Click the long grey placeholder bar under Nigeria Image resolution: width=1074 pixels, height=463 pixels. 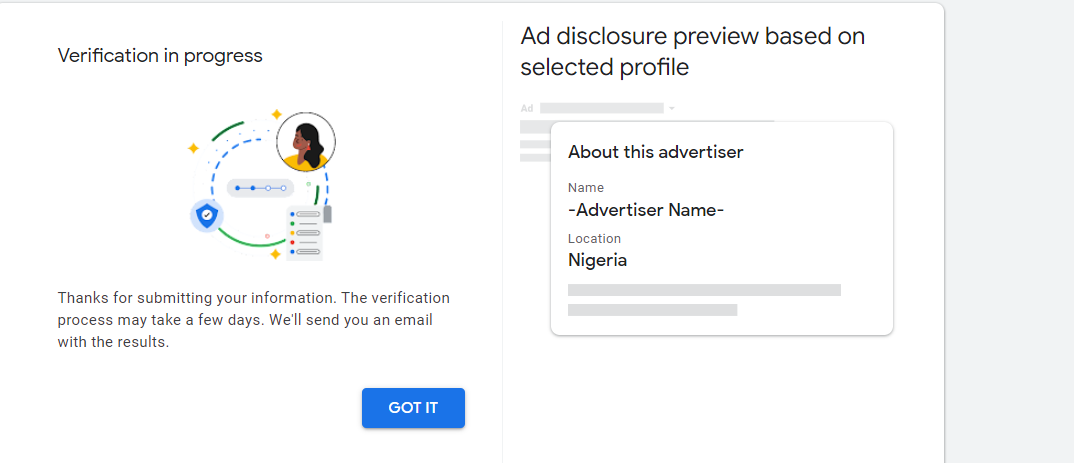(x=704, y=290)
